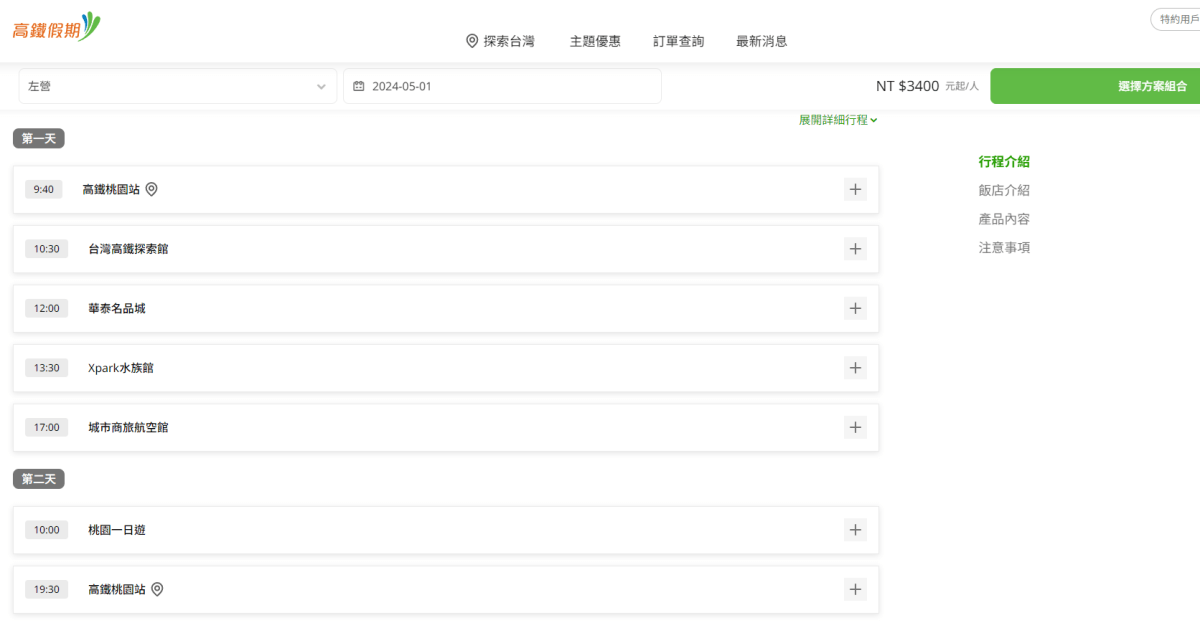The height and width of the screenshot is (628, 1200).
Task: Click map pin icon beside first 高鐵桃園站
Action: [152, 189]
